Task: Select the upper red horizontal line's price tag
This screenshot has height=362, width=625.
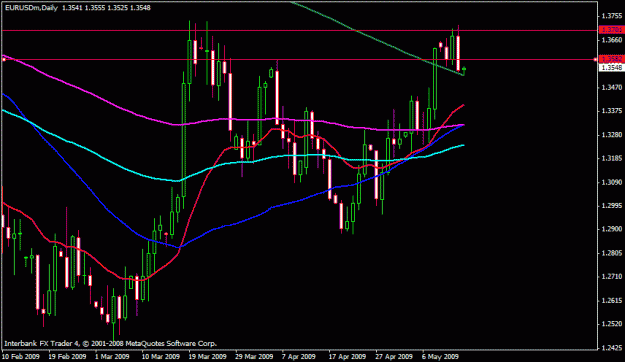Action: [x=611, y=30]
